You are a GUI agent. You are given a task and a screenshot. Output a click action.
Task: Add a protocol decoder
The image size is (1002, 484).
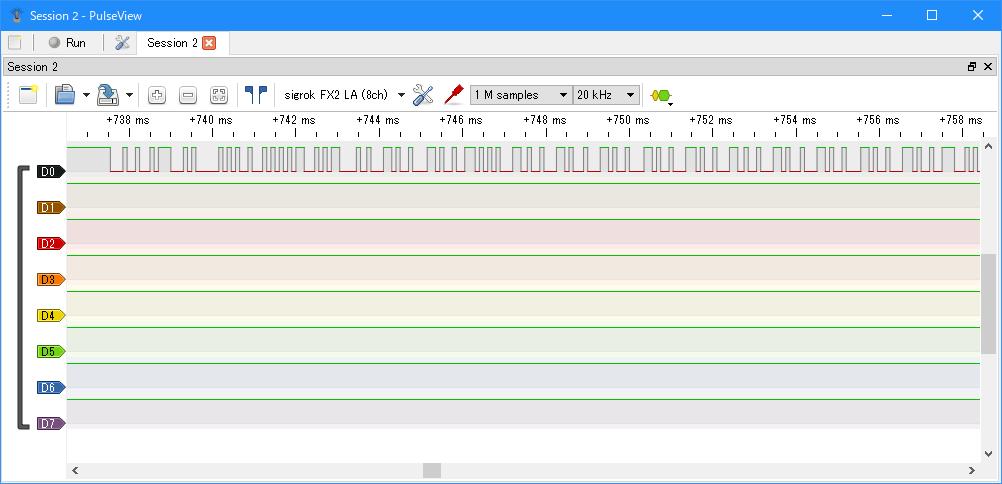[661, 95]
